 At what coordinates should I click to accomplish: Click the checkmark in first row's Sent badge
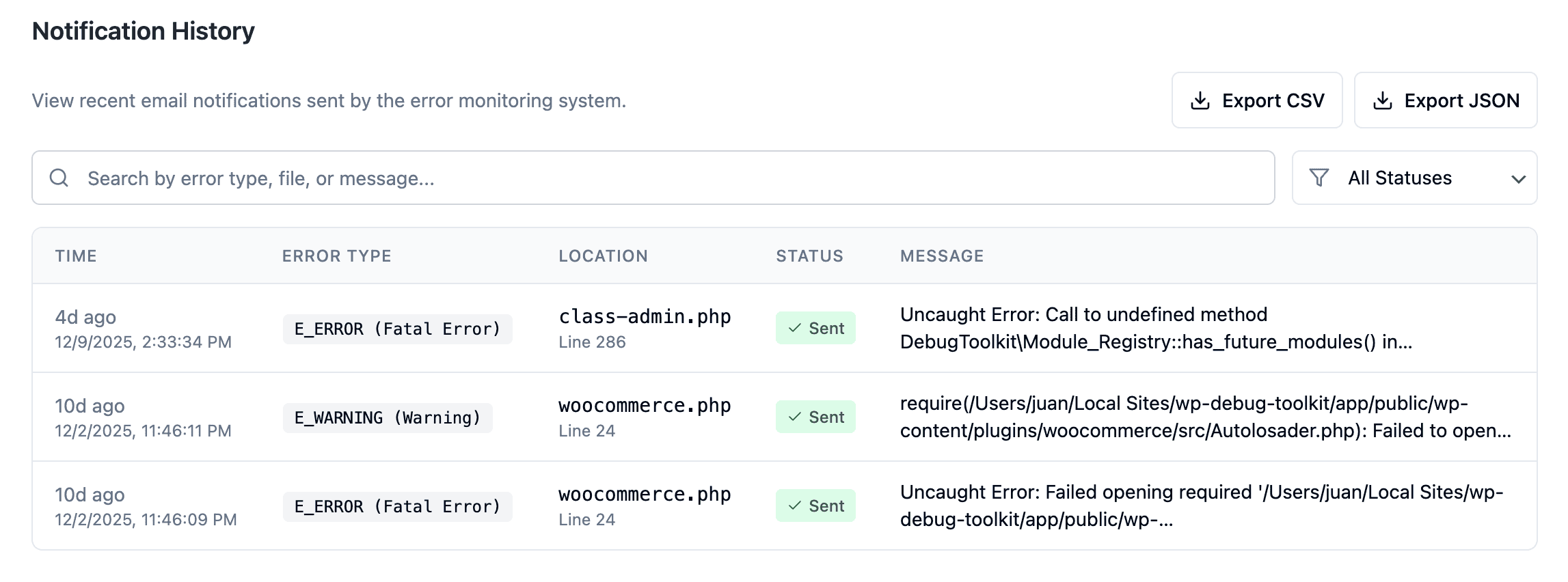click(x=794, y=328)
